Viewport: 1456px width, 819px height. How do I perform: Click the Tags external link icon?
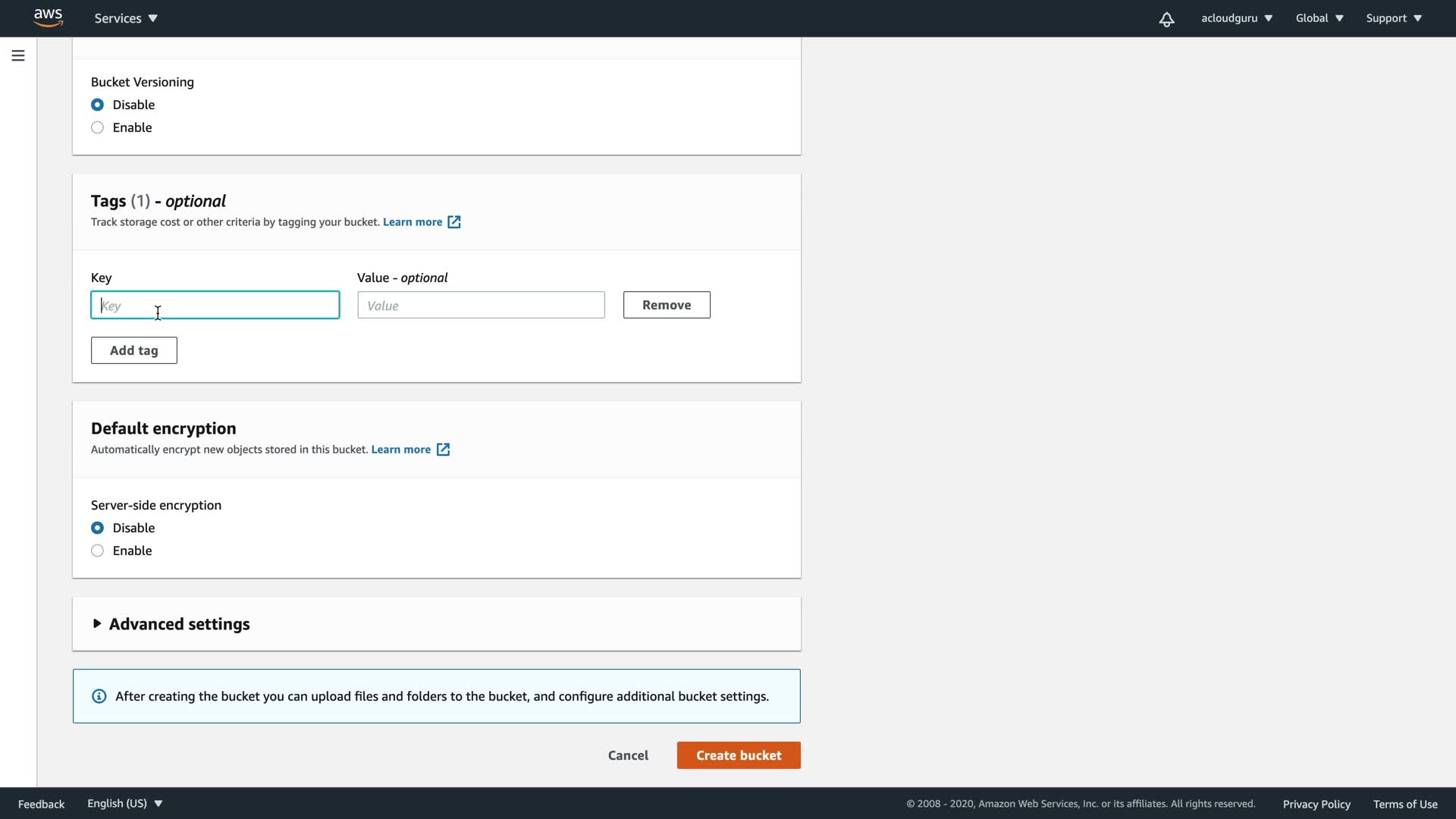pyautogui.click(x=453, y=222)
